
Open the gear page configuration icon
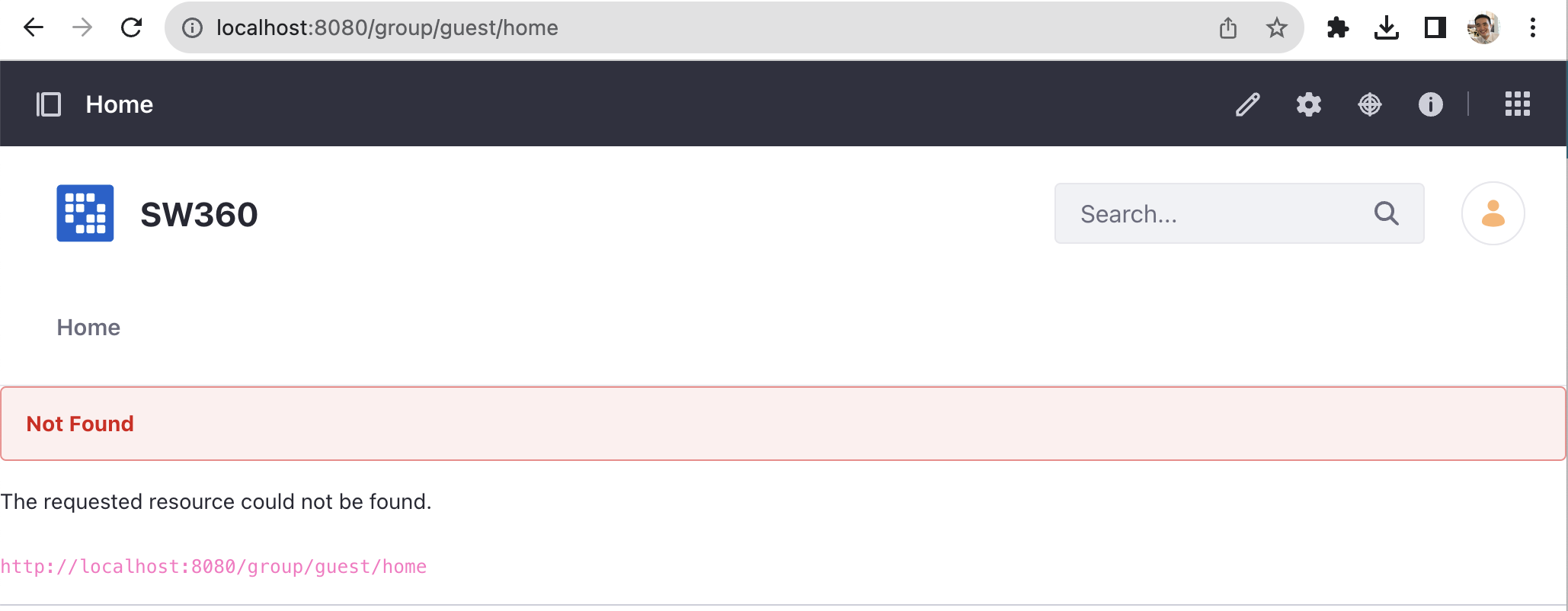pyautogui.click(x=1308, y=104)
